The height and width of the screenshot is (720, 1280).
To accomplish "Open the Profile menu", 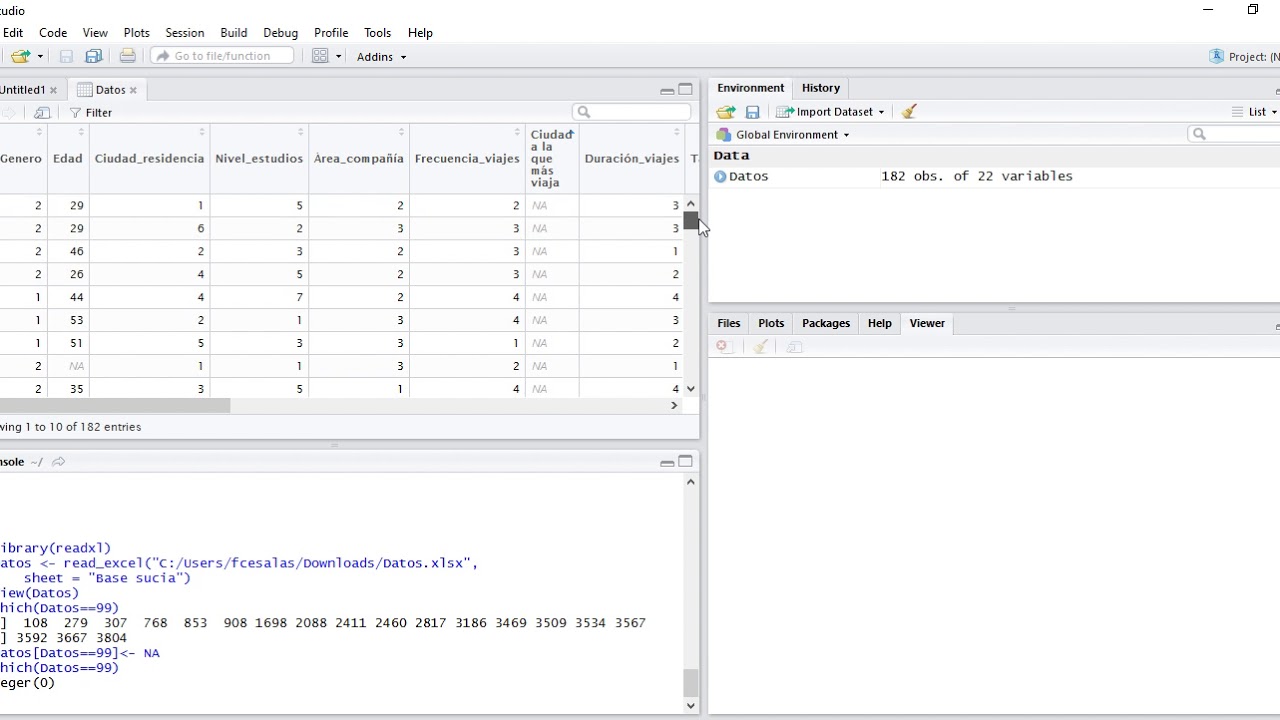I will [x=331, y=33].
